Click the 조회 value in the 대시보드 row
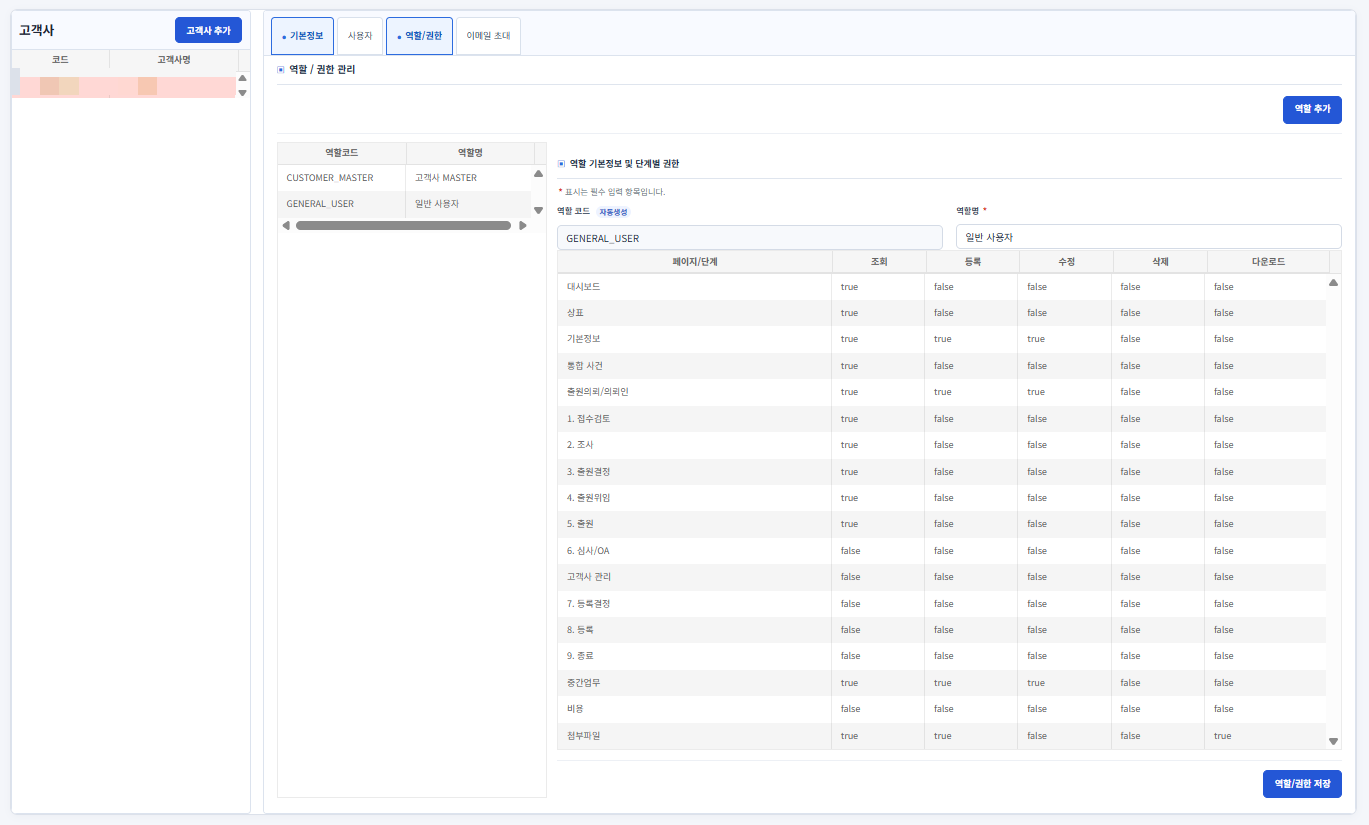The width and height of the screenshot is (1369, 825). coord(849,287)
